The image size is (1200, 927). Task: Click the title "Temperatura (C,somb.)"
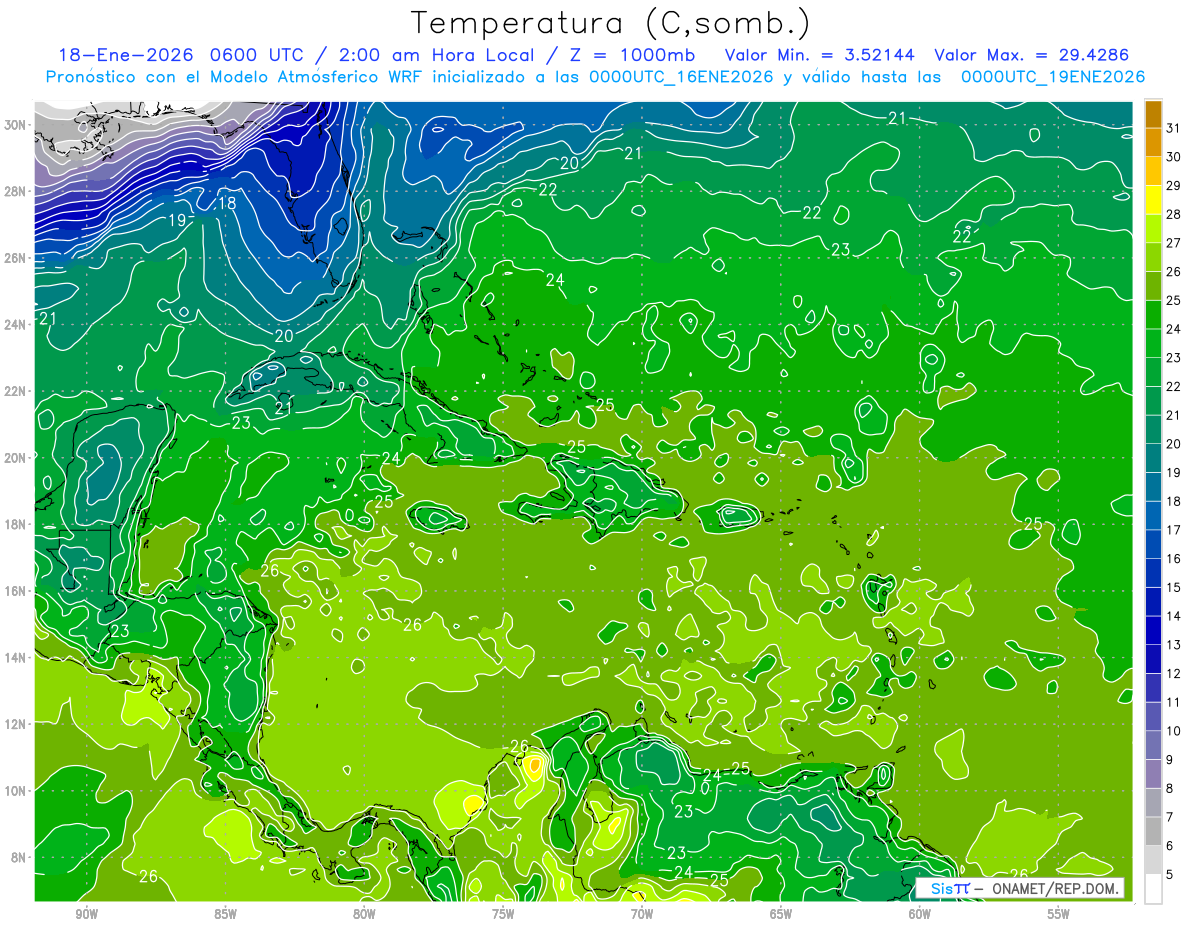coord(611,23)
